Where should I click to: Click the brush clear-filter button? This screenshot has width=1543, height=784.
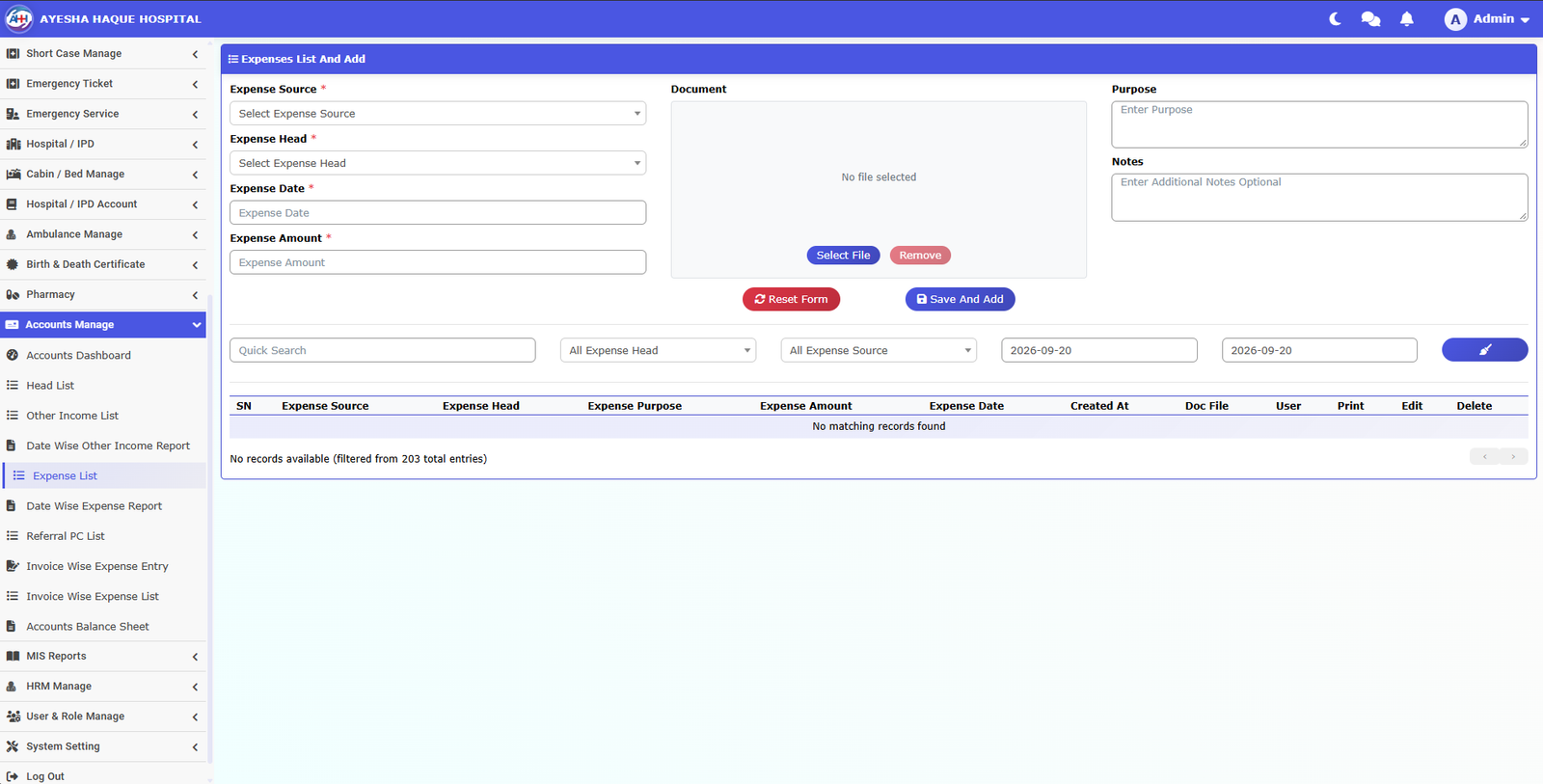1485,350
